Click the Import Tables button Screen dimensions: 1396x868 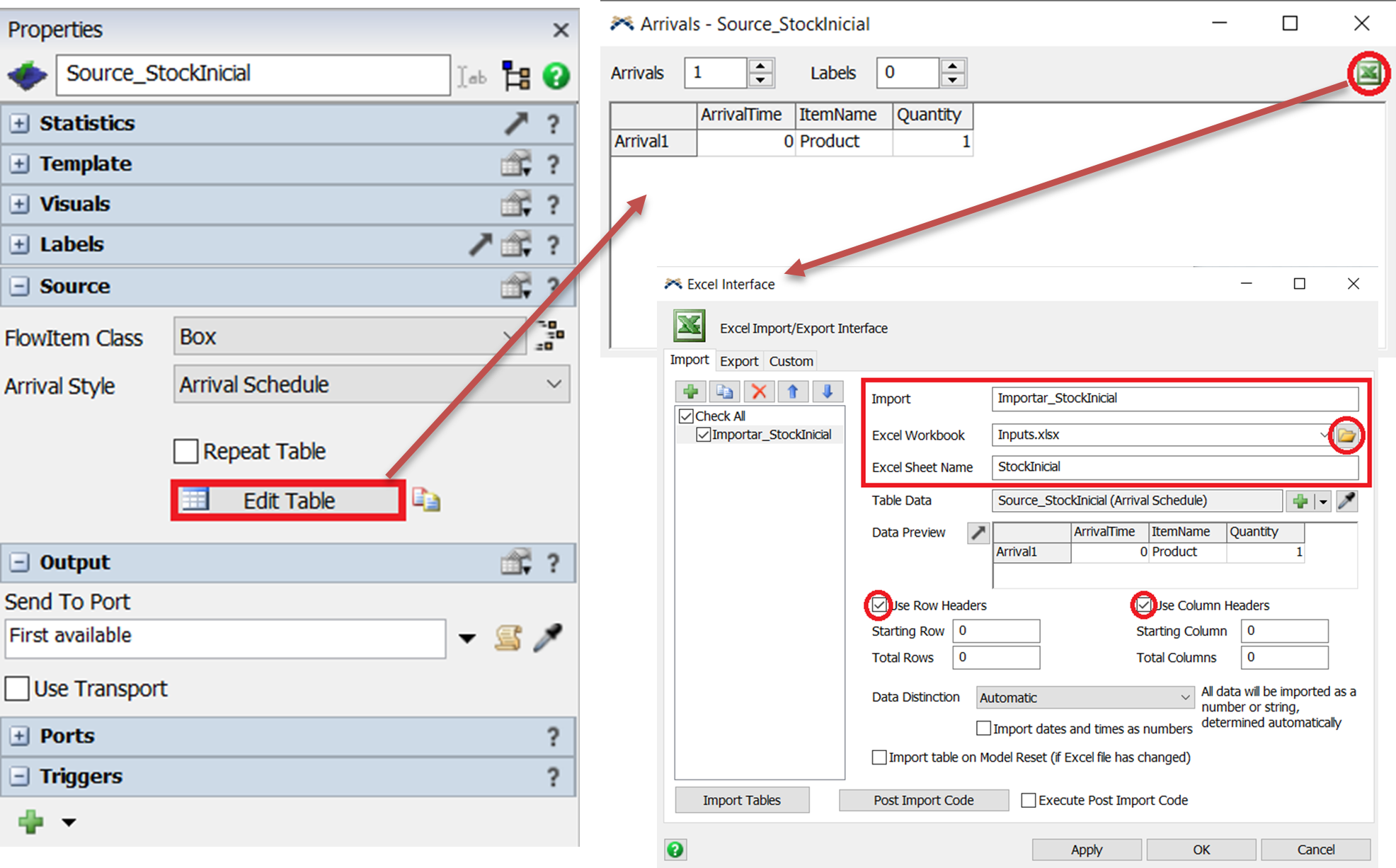[741, 800]
